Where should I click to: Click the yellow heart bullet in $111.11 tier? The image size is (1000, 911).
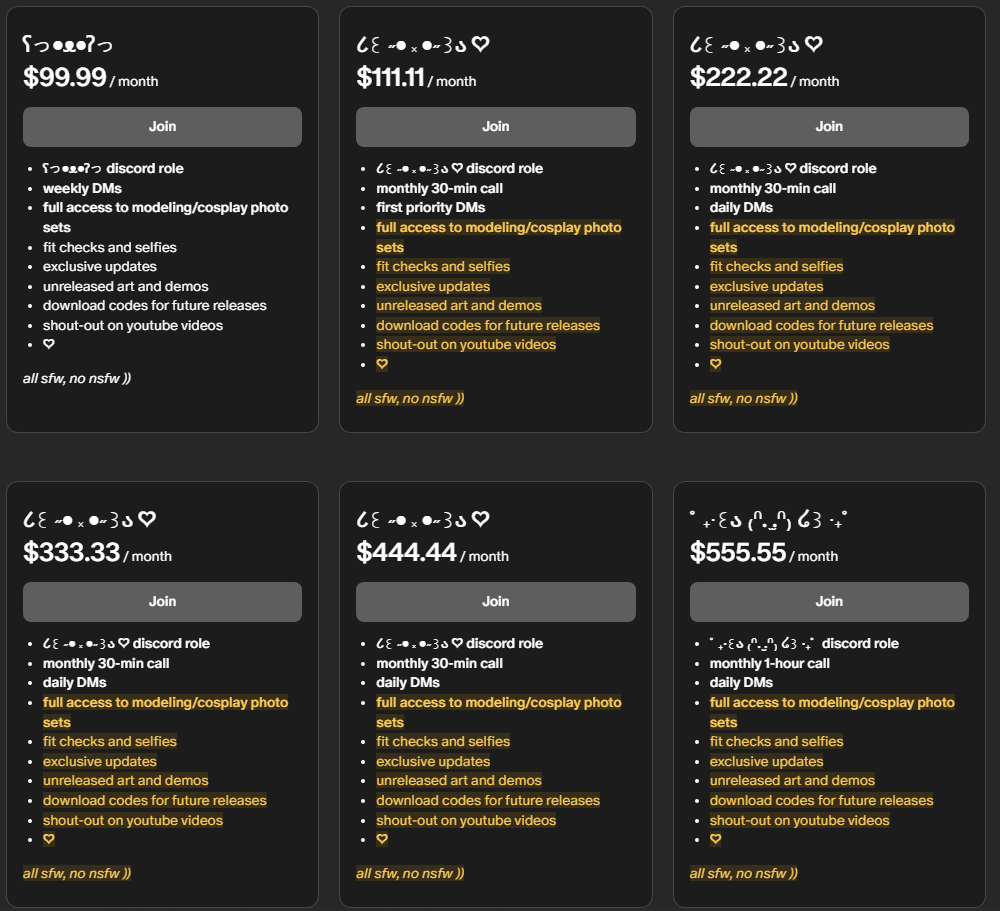(382, 364)
